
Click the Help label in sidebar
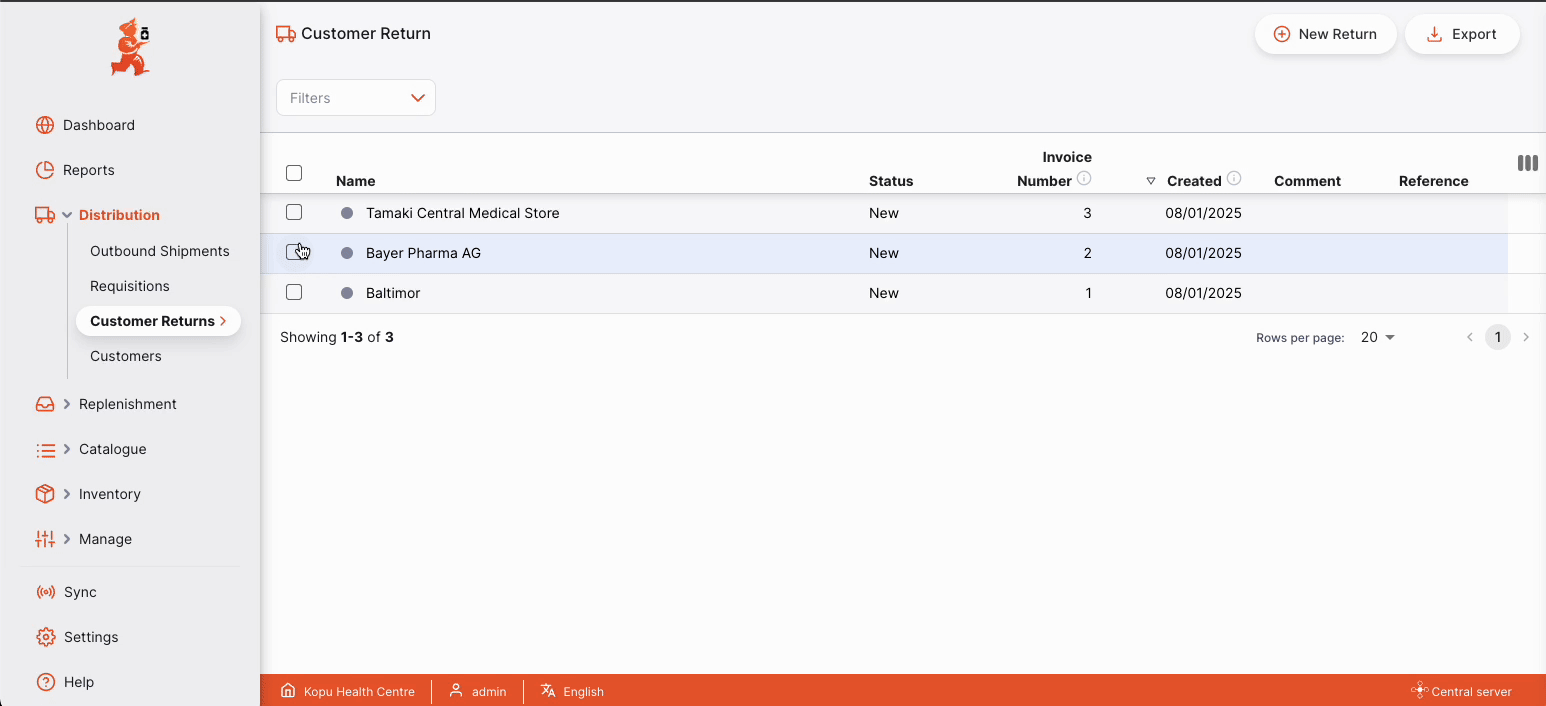[x=79, y=682]
